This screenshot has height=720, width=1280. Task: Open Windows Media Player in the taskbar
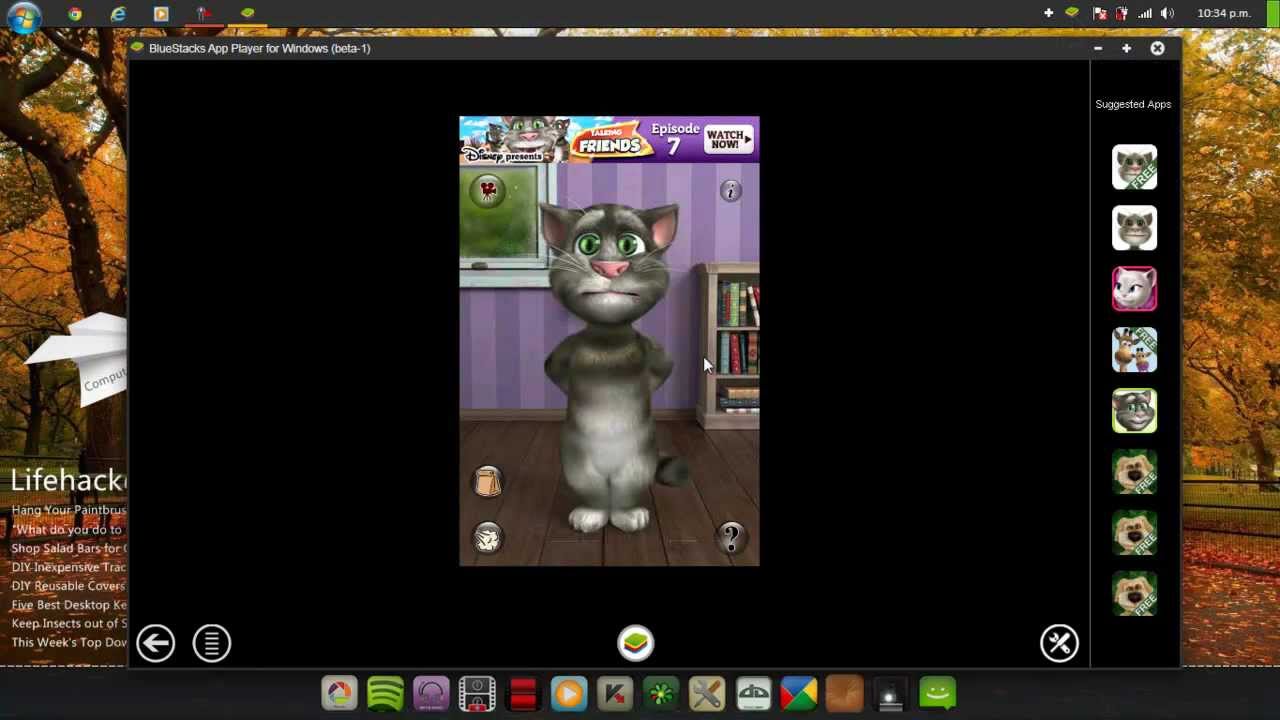click(161, 14)
